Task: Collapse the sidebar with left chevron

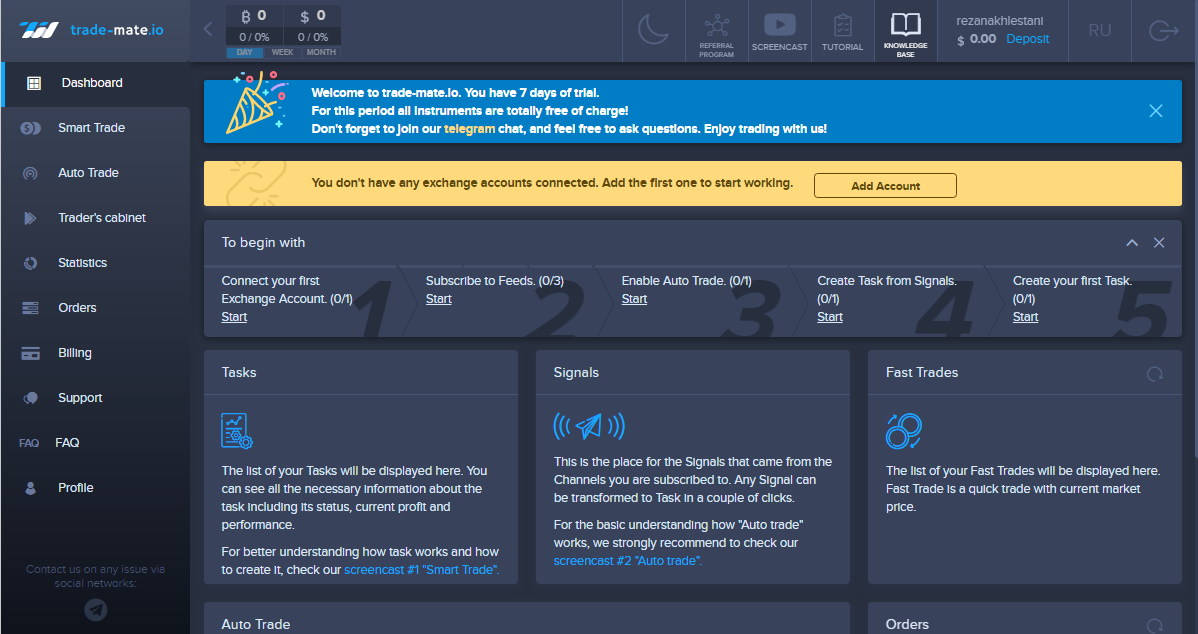Action: click(208, 29)
